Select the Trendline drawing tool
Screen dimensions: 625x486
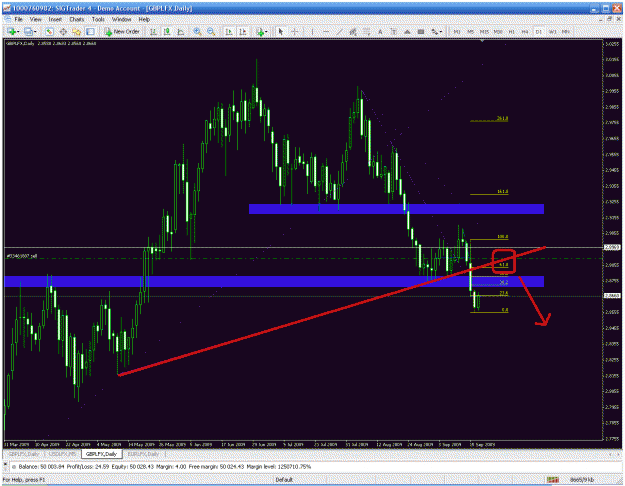coord(339,32)
